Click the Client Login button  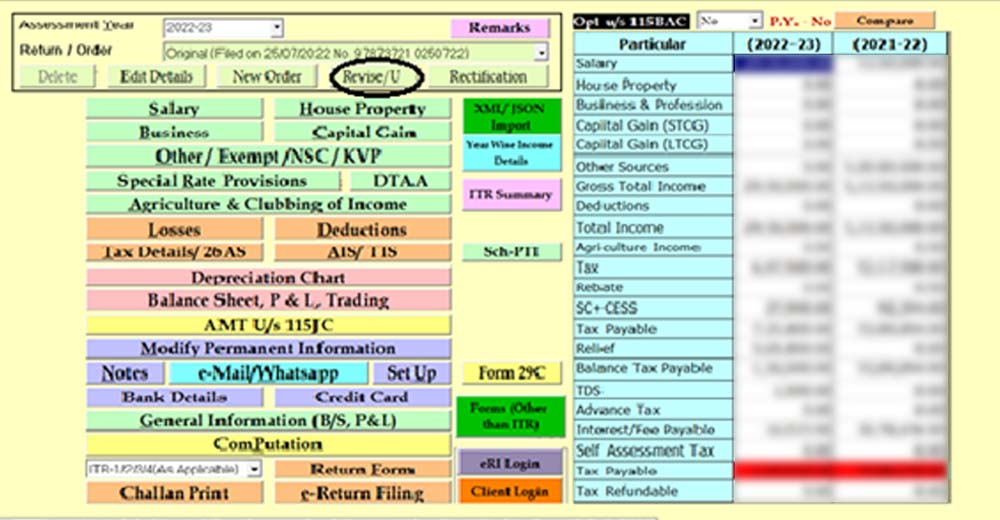510,491
